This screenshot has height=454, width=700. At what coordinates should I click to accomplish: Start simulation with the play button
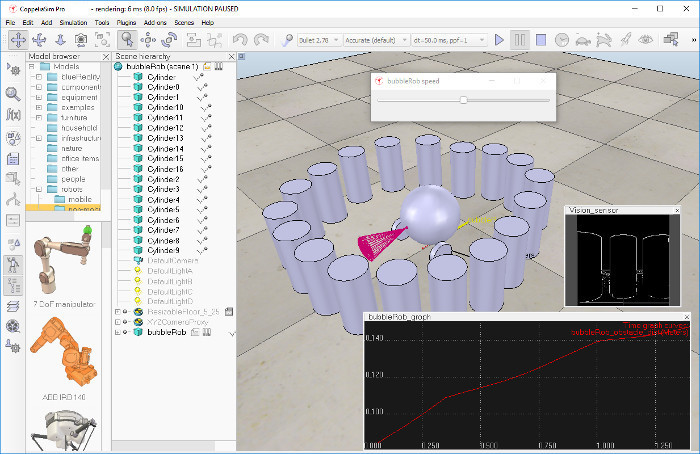499,40
